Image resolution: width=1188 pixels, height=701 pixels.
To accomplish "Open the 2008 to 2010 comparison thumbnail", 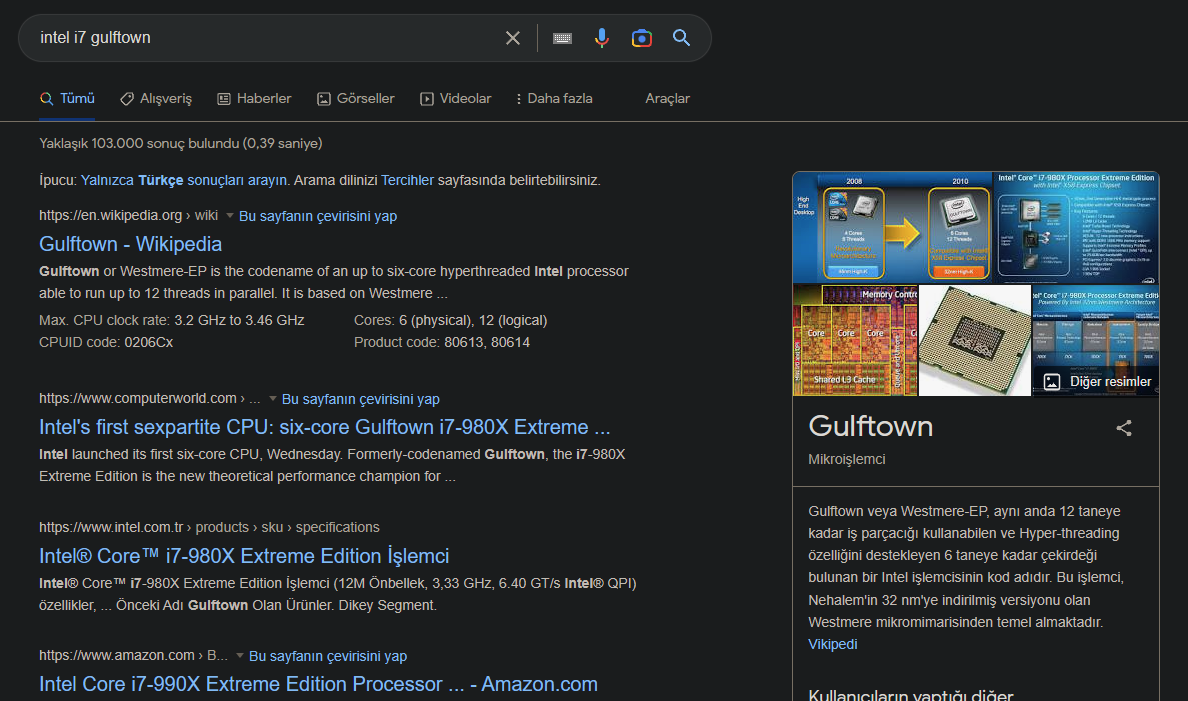I will (893, 227).
